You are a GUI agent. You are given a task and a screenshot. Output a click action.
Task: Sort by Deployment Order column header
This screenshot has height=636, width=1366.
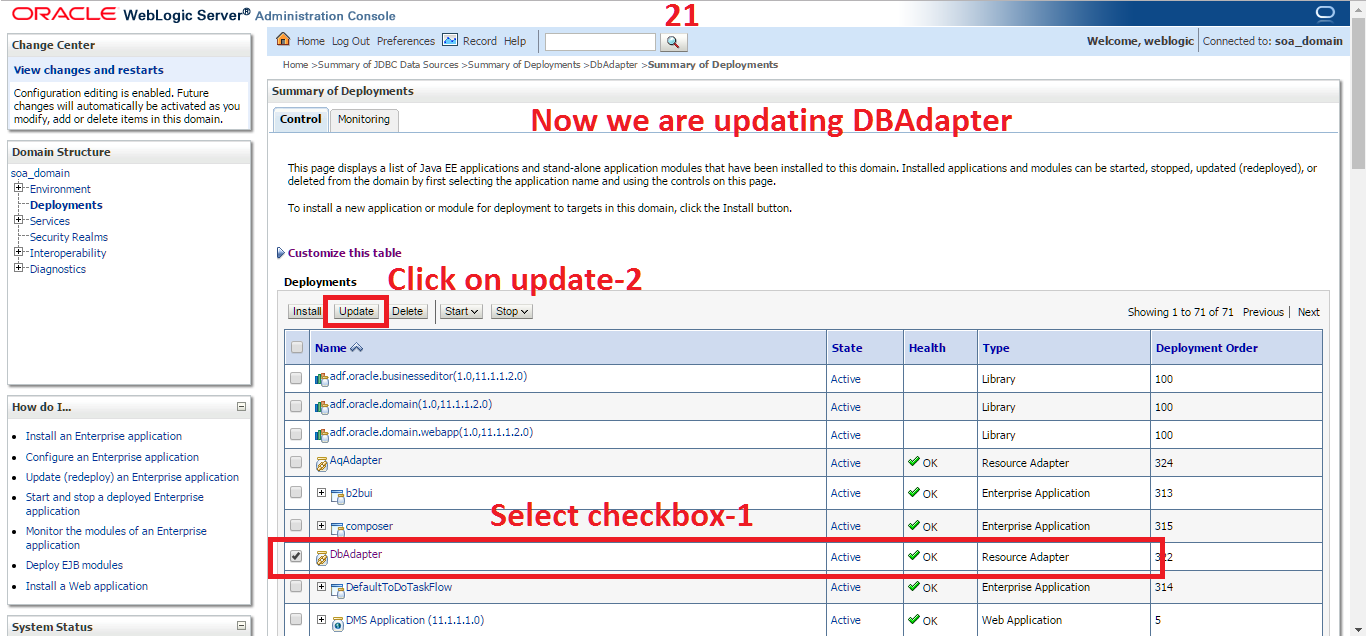[1207, 348]
